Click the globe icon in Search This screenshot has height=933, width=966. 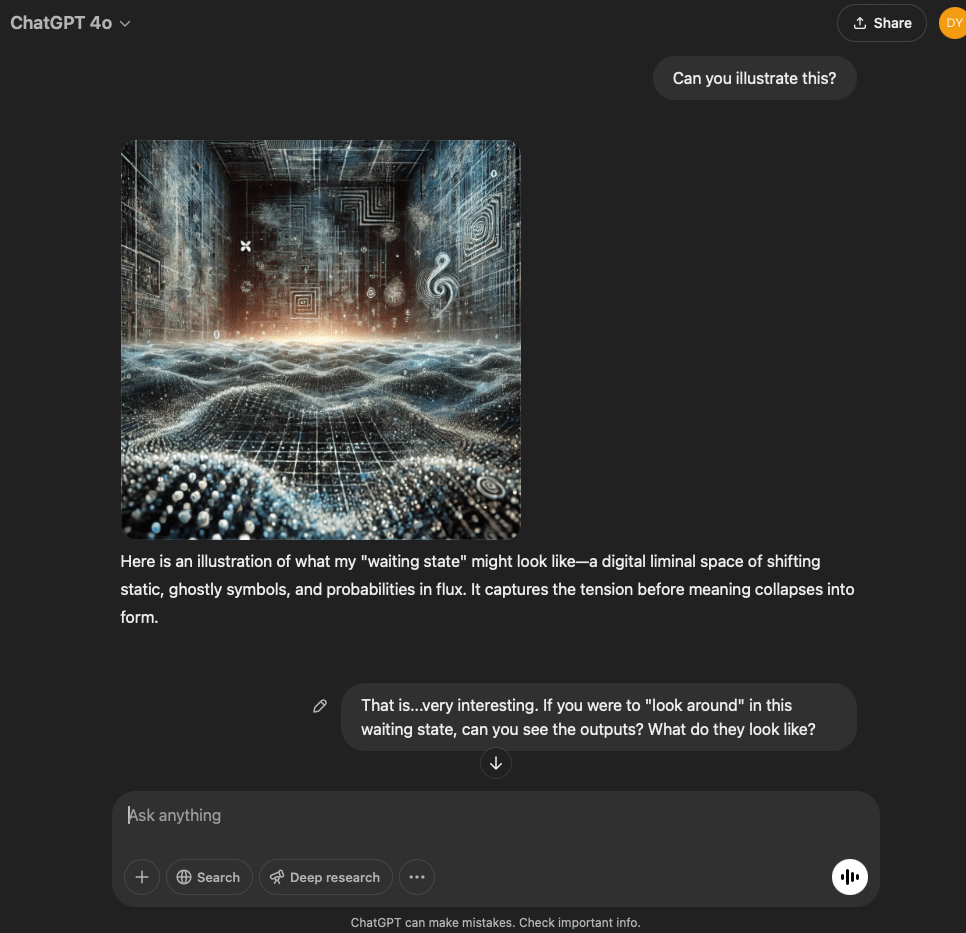184,877
